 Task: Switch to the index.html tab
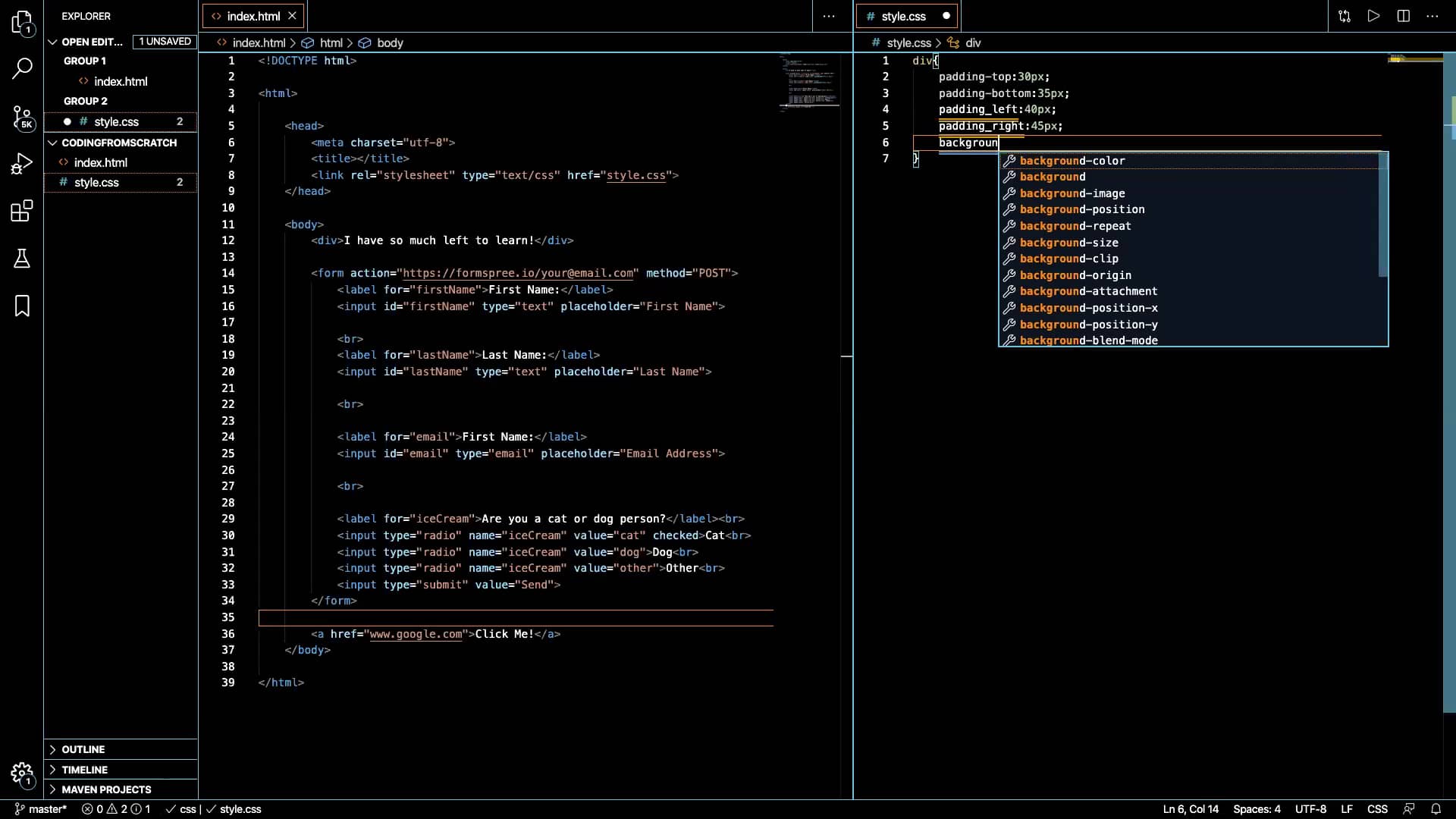(x=250, y=15)
